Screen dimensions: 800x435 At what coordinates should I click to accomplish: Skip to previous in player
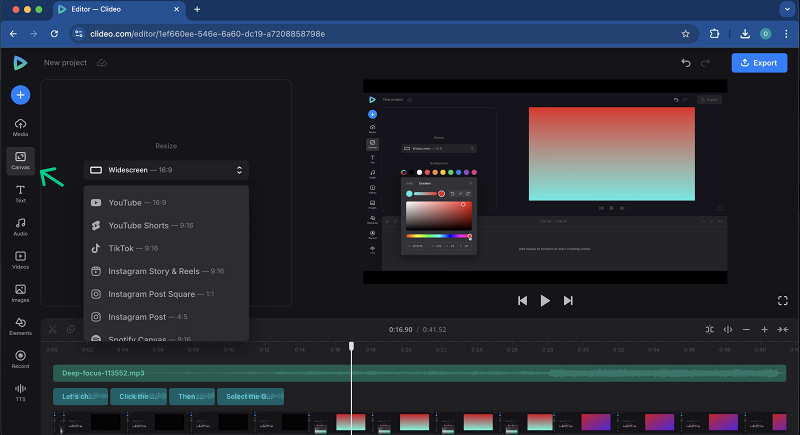[x=522, y=301]
